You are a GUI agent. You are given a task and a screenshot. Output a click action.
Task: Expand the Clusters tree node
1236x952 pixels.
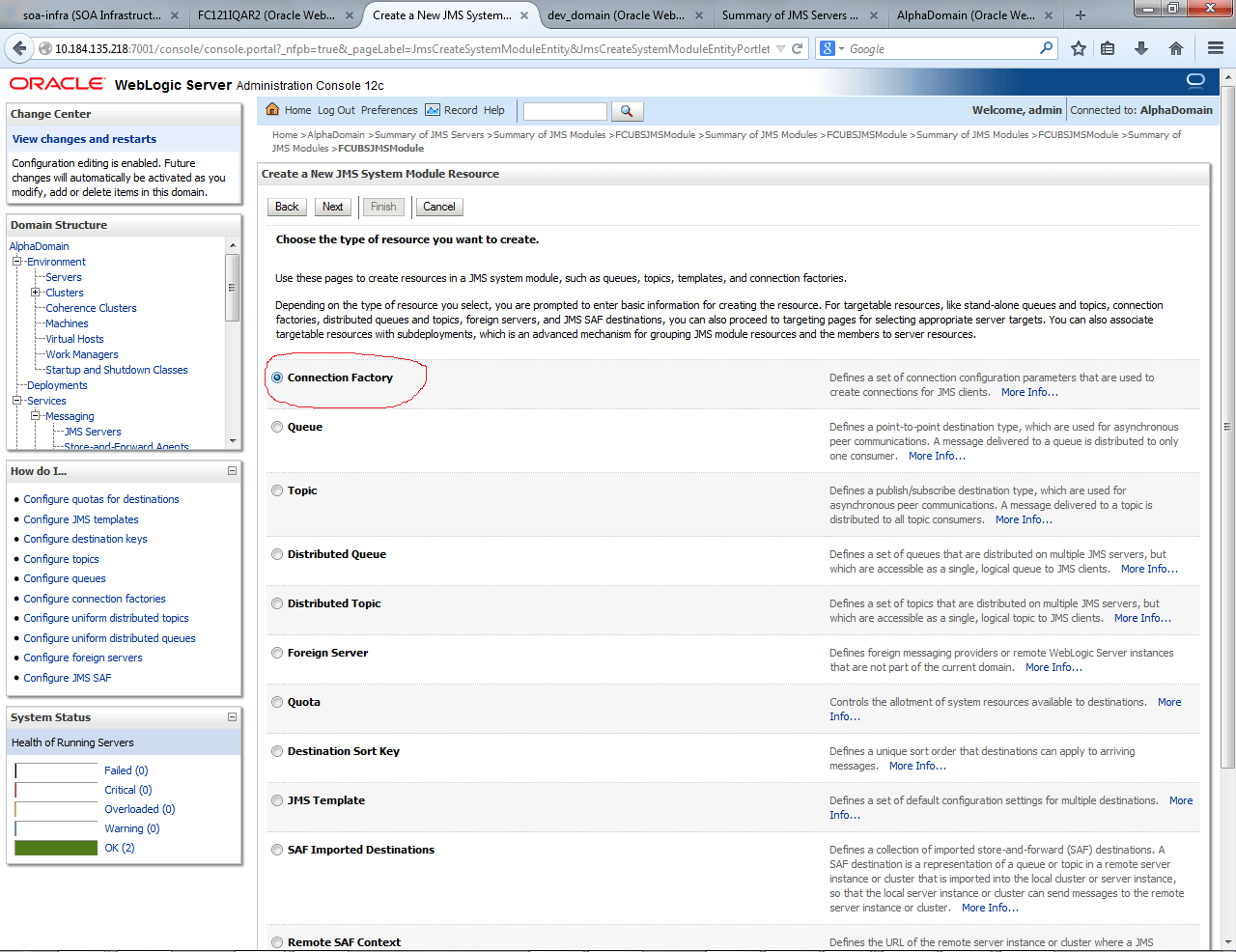[35, 293]
